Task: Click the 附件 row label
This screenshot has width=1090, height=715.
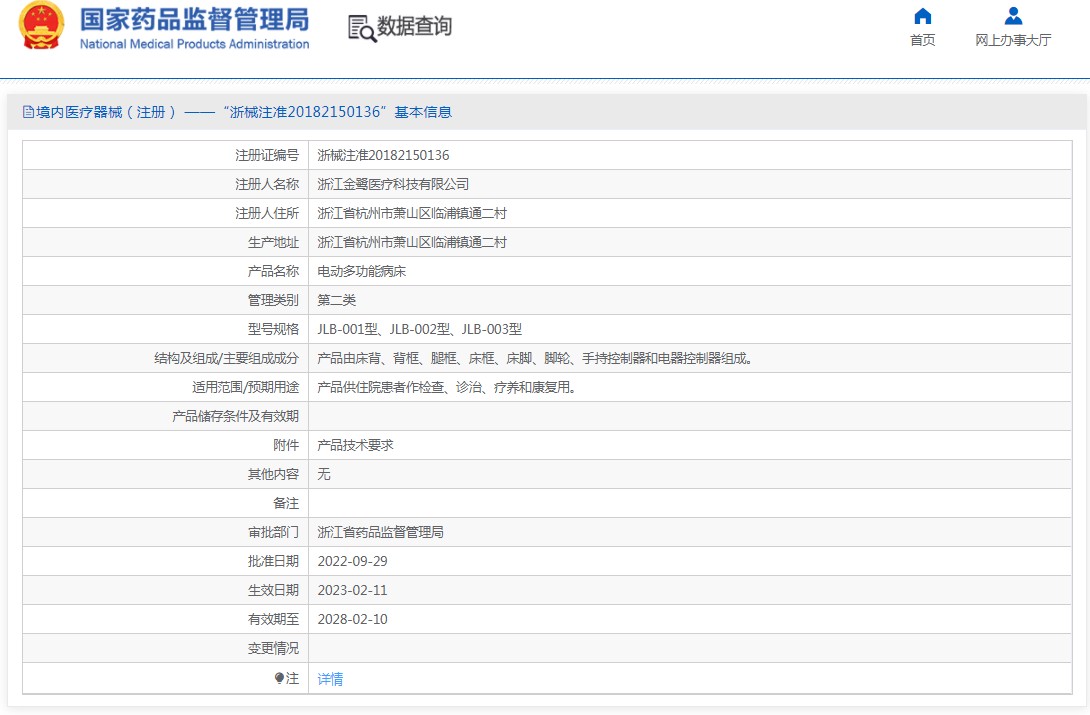Action: (x=286, y=445)
